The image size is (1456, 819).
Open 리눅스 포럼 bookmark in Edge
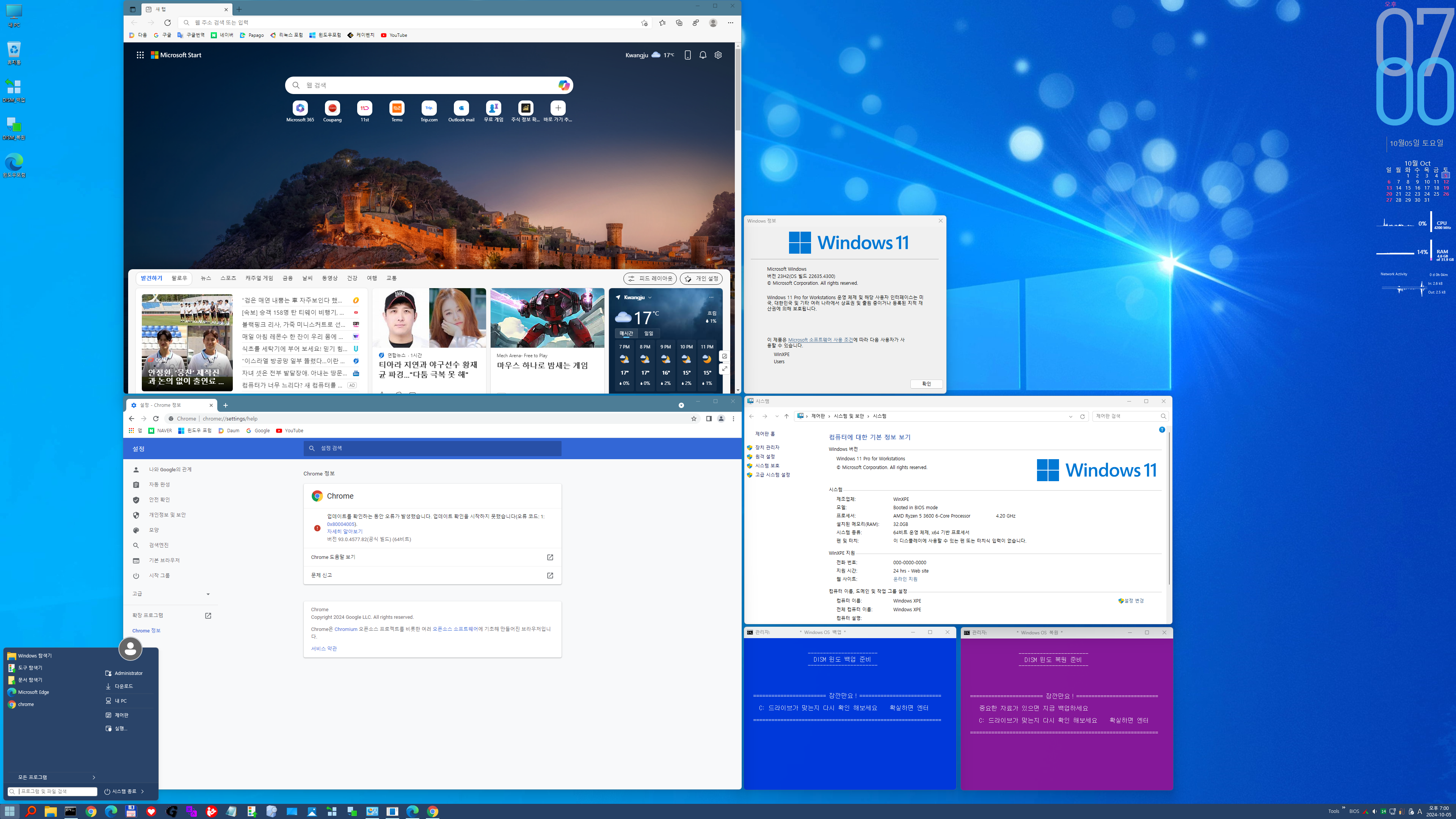point(287,35)
